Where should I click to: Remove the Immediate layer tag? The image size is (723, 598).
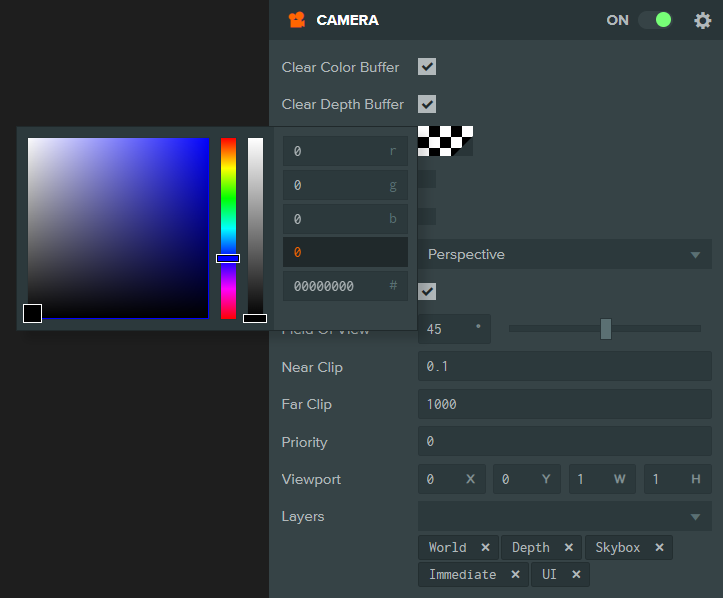point(516,574)
